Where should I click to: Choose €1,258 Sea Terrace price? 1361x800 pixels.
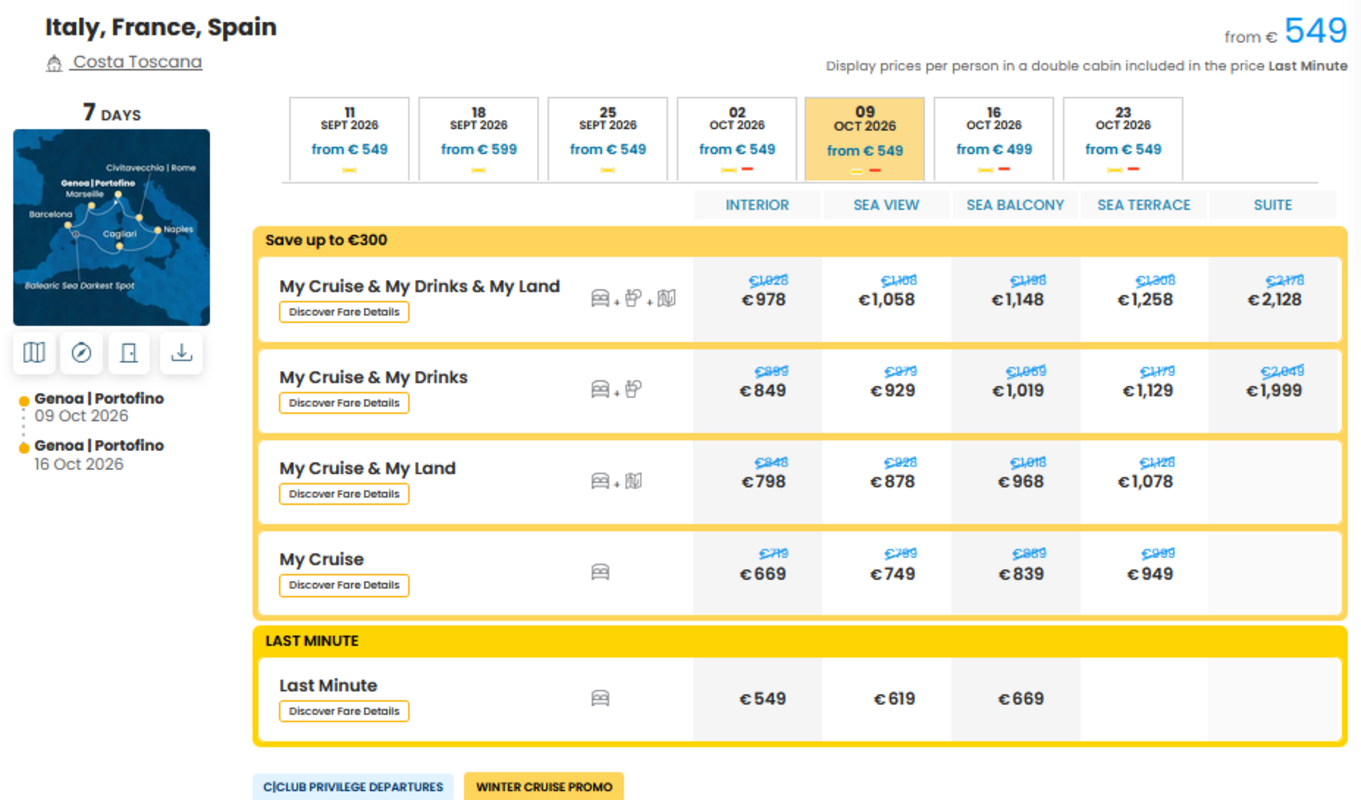pyautogui.click(x=1145, y=299)
